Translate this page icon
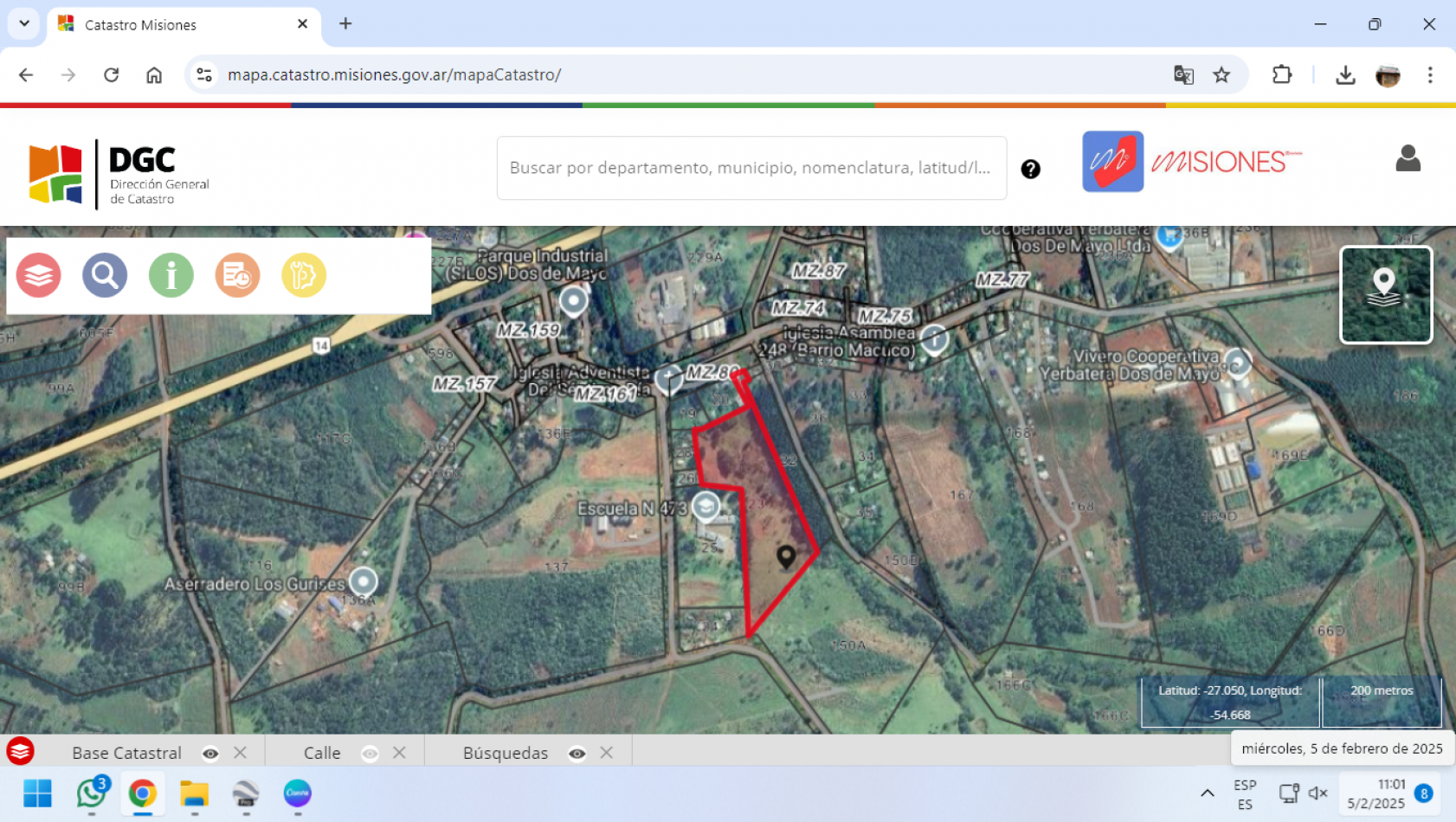Image resolution: width=1456 pixels, height=822 pixels. pyautogui.click(x=1183, y=75)
